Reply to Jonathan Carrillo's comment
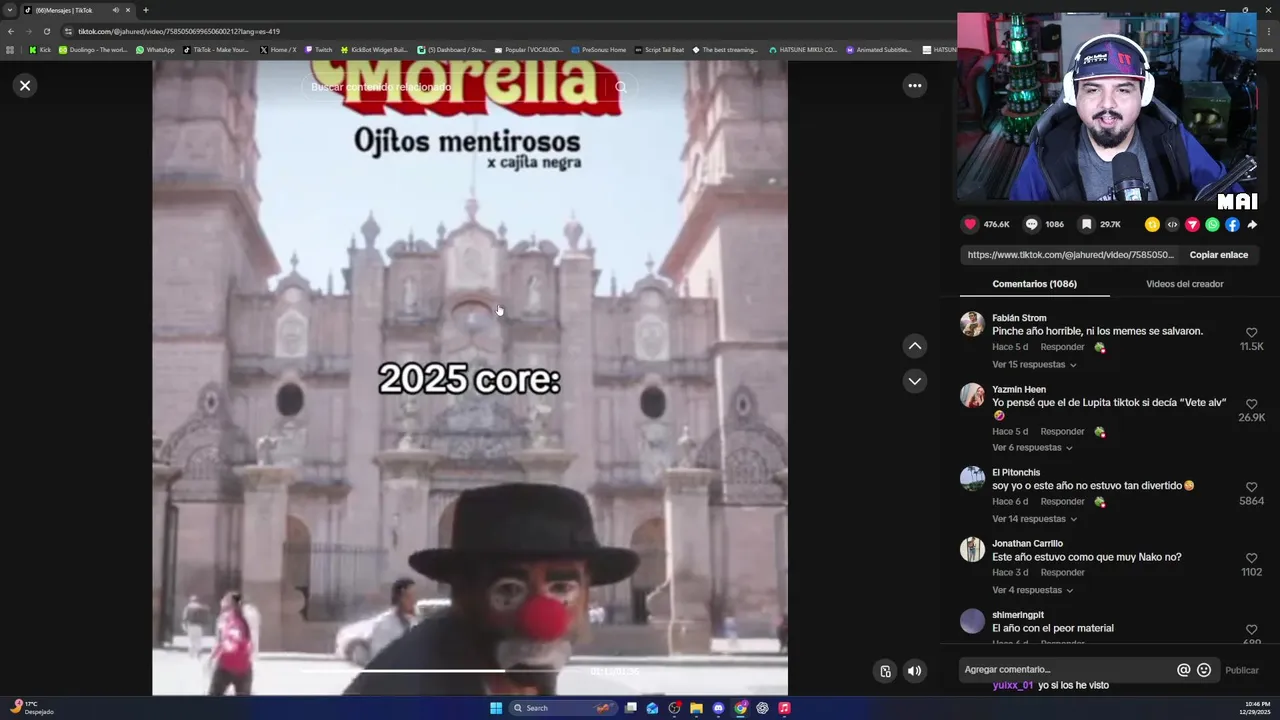1280x720 pixels. click(x=1062, y=573)
